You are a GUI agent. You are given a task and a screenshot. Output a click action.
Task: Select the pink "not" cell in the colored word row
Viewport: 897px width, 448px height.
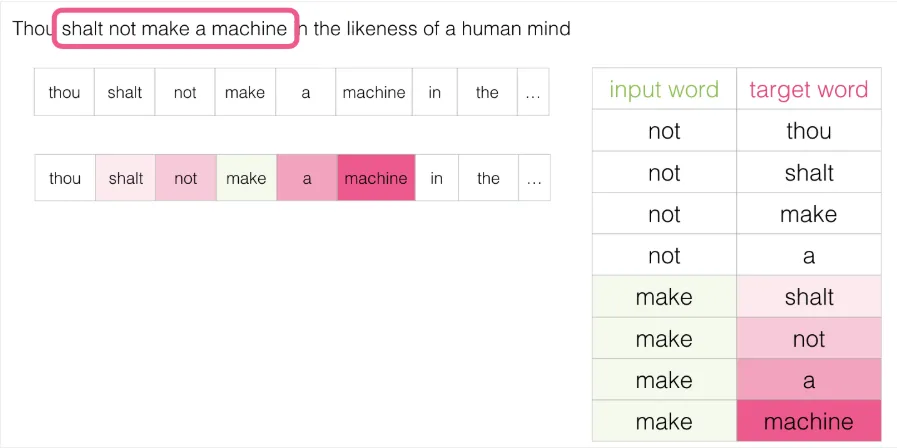[x=186, y=179]
